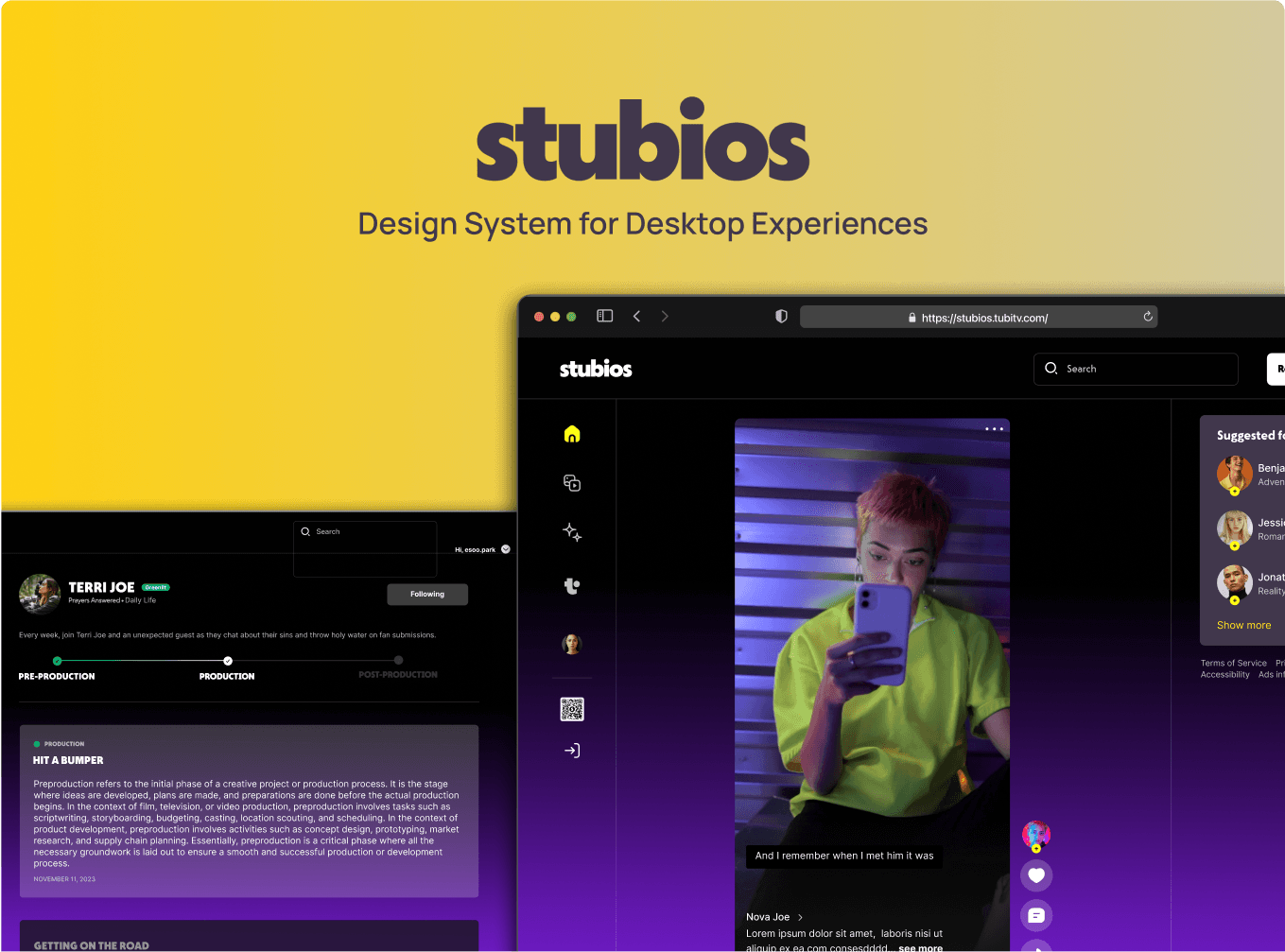
Task: Click the 'And I remember when I met him it was' caption
Action: point(844,856)
